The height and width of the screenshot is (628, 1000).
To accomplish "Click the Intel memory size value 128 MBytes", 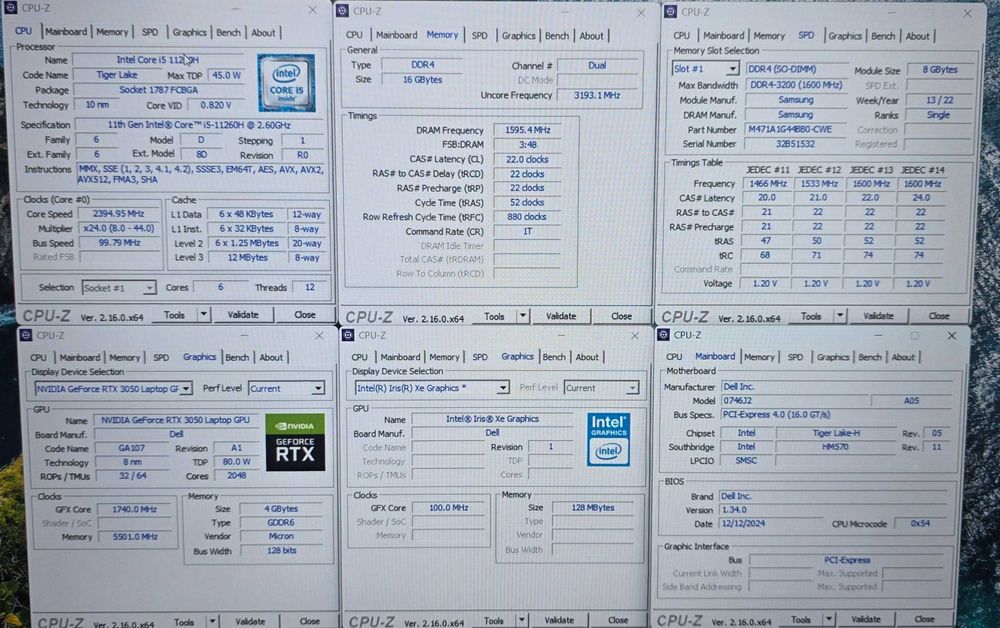I will coord(593,508).
